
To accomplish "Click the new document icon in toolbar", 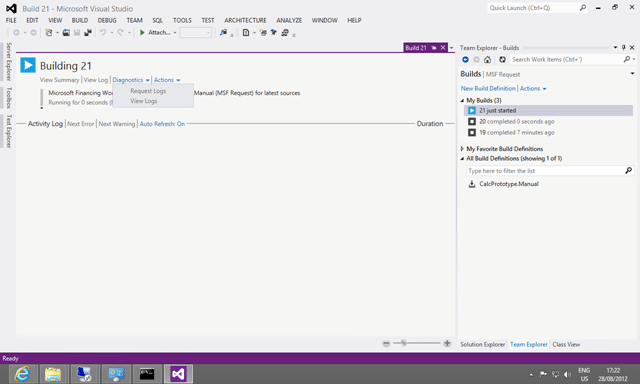I will point(246,33).
